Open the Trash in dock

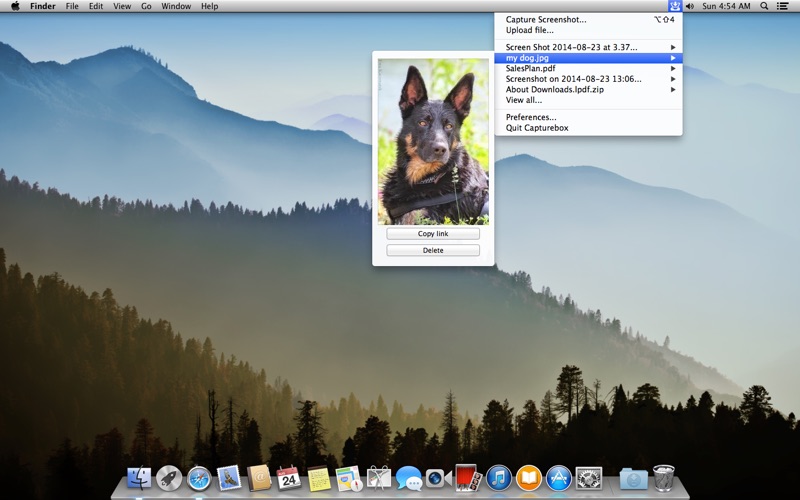point(663,478)
